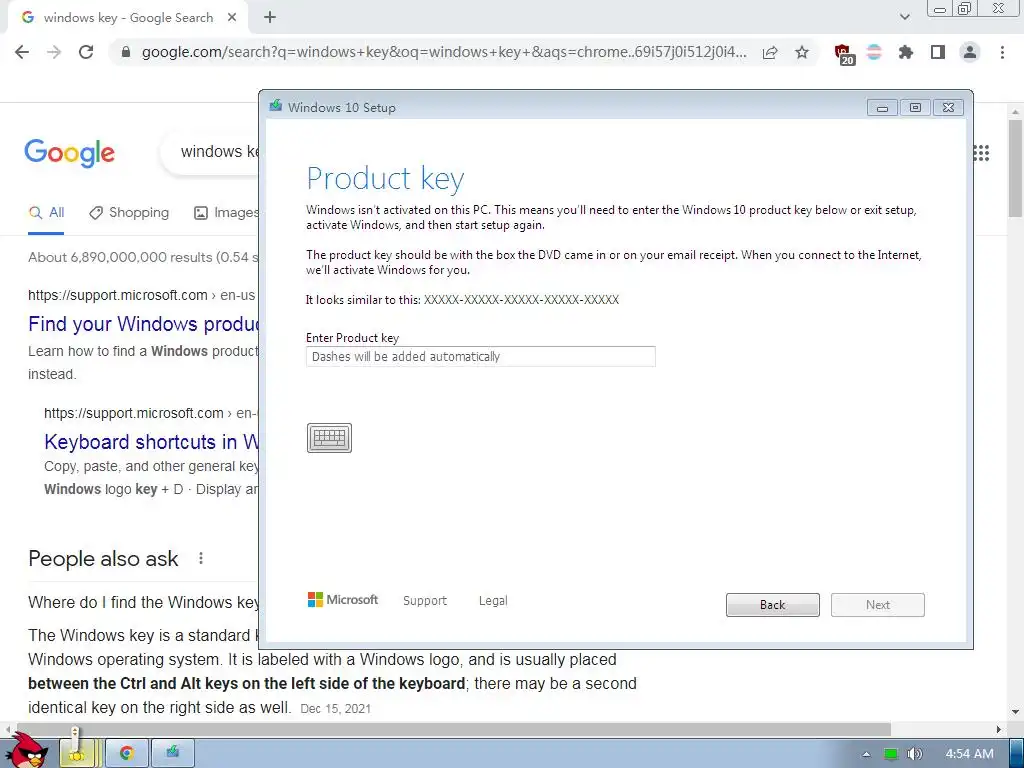Click the Windows 10 Setup title icon
The width and height of the screenshot is (1024, 768).
pos(276,106)
